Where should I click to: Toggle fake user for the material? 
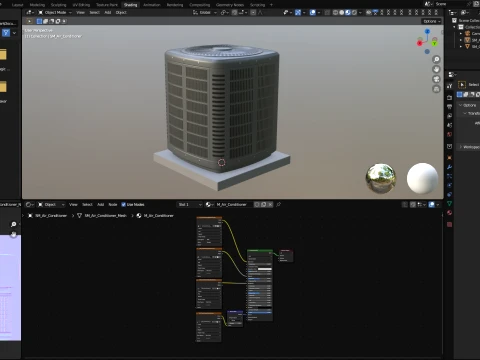pos(257,204)
